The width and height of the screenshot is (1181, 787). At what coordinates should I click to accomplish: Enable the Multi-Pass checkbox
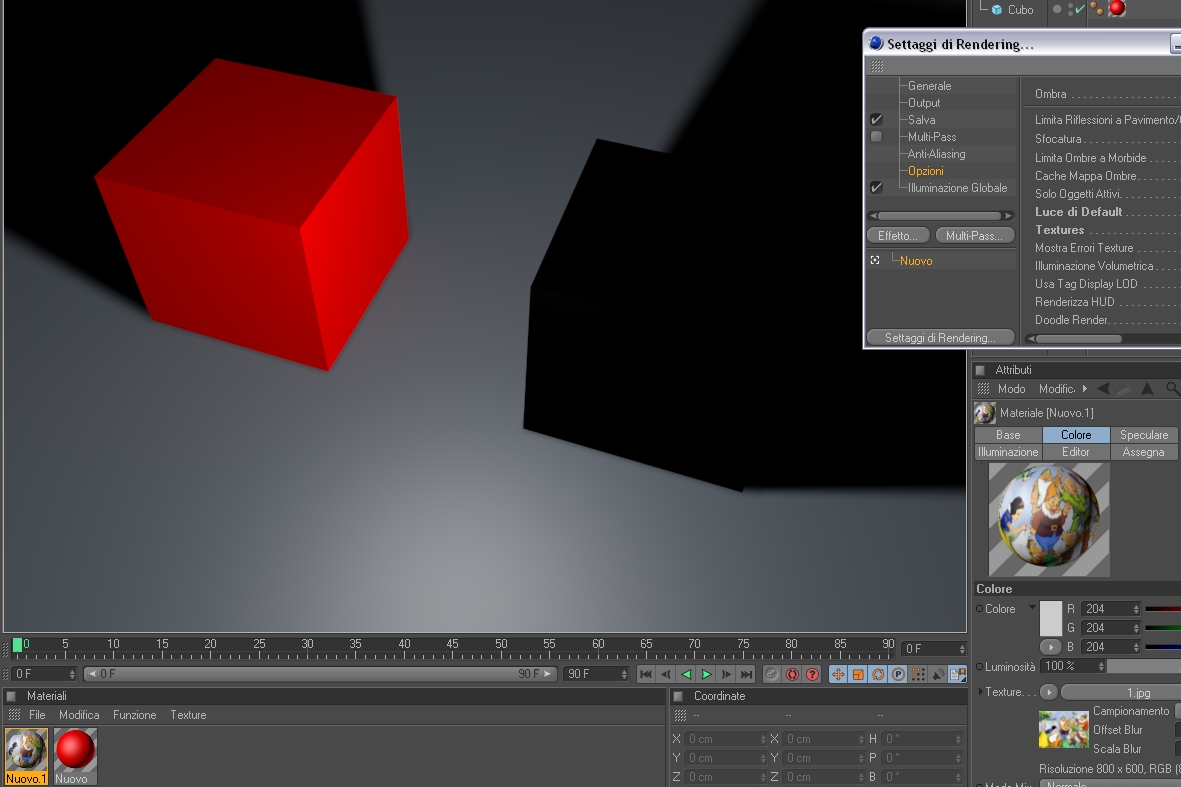coord(876,137)
